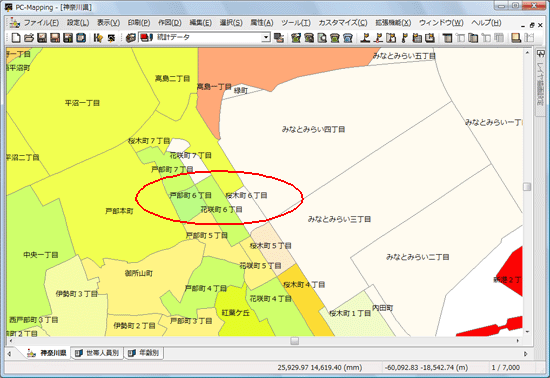Click the layer icon left of 統計データ box
550x378 pixels.
pyautogui.click(x=131, y=38)
